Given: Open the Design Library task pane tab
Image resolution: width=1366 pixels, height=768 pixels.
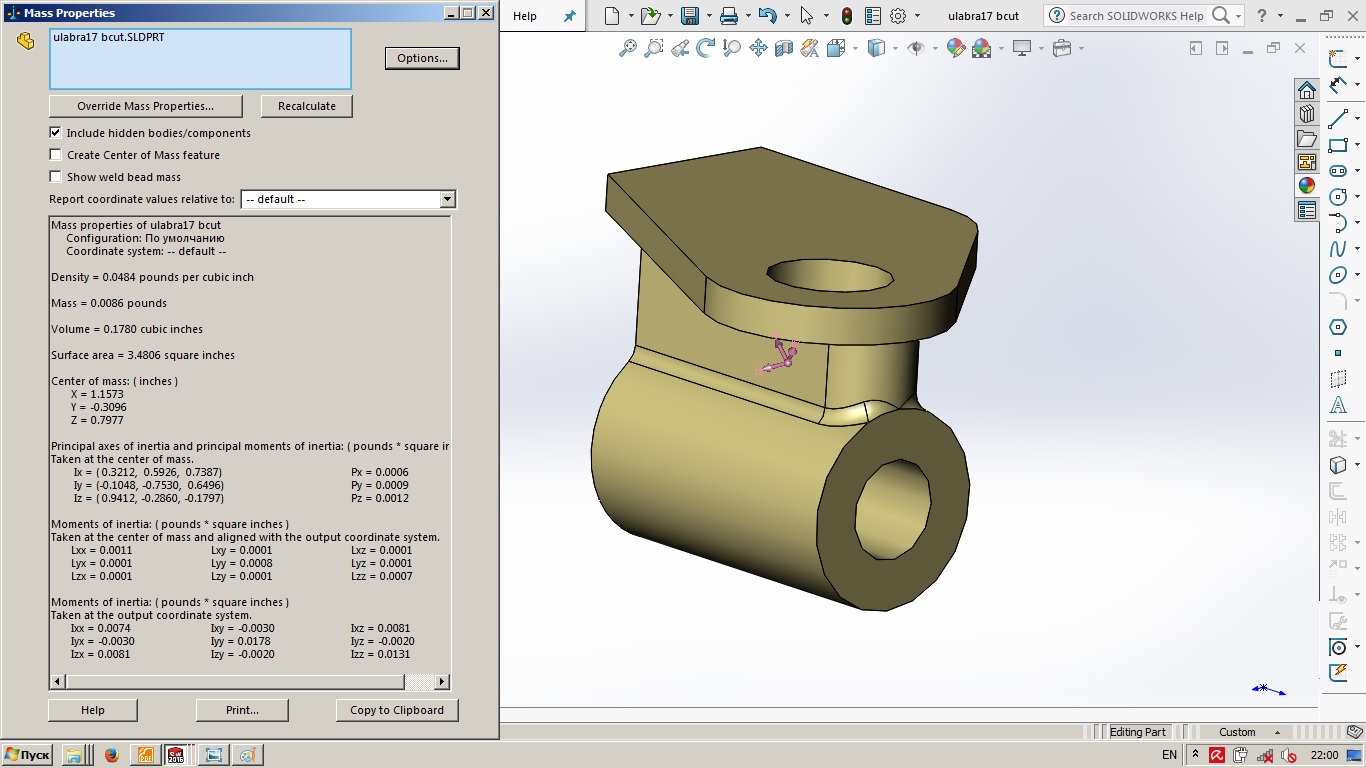Looking at the screenshot, I should tap(1307, 114).
